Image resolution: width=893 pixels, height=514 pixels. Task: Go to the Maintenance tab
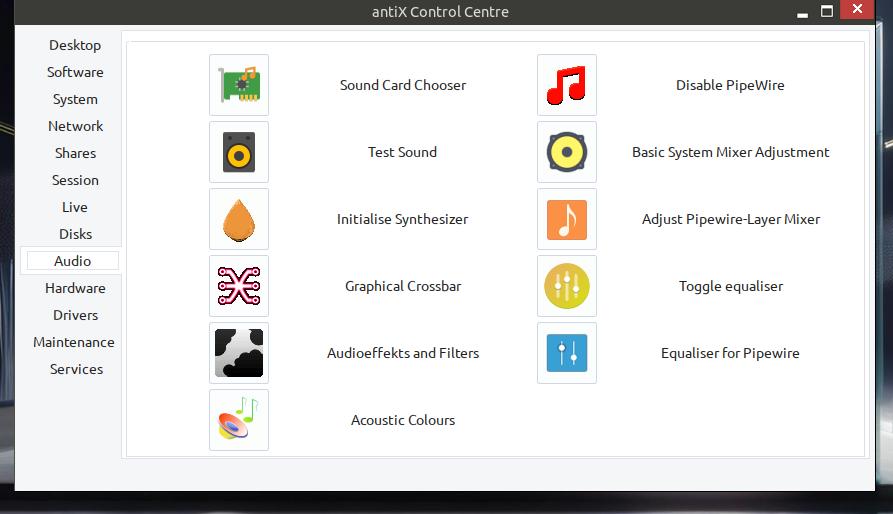tap(73, 342)
